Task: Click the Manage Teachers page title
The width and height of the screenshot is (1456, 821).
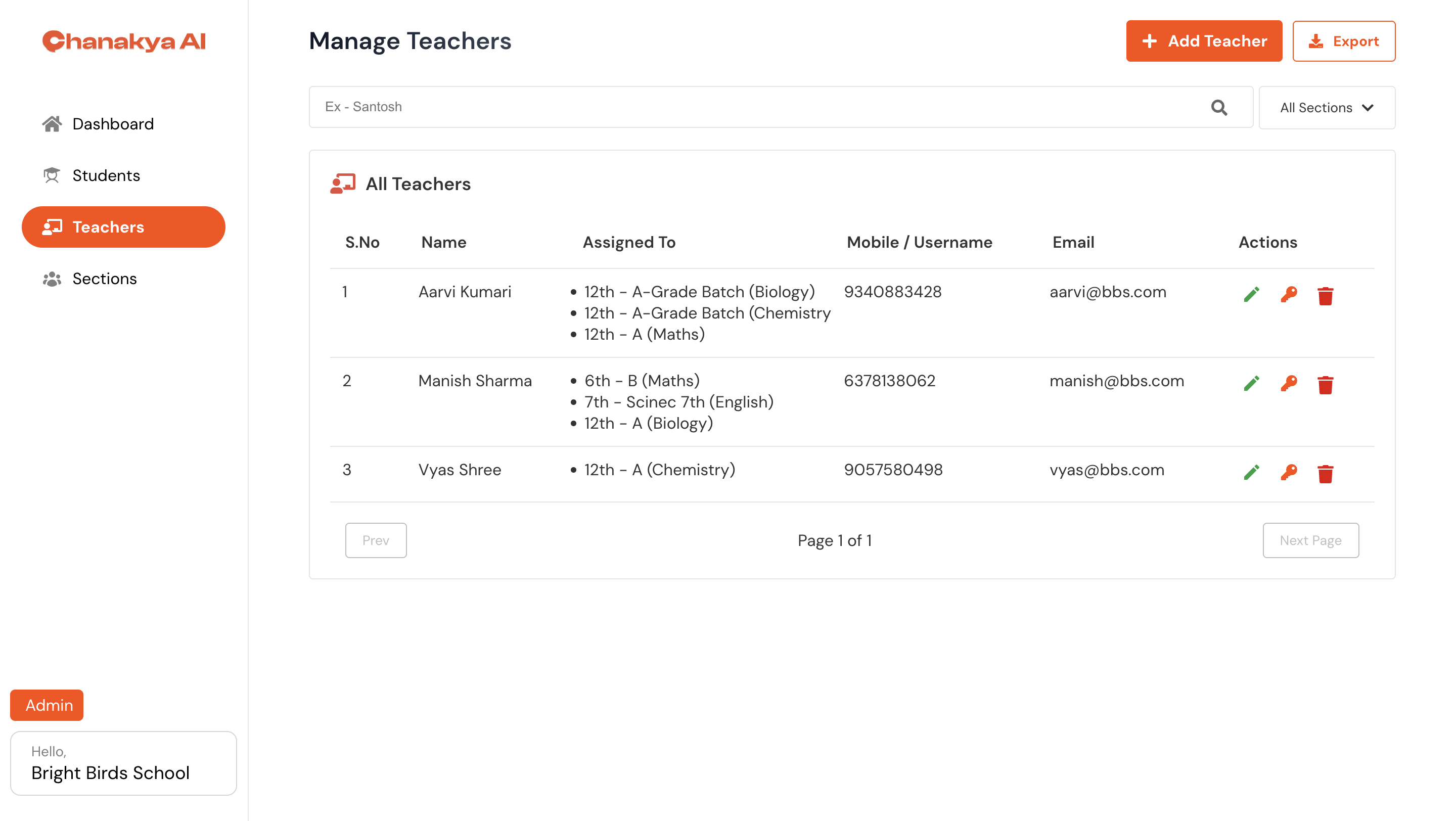Action: pos(410,41)
